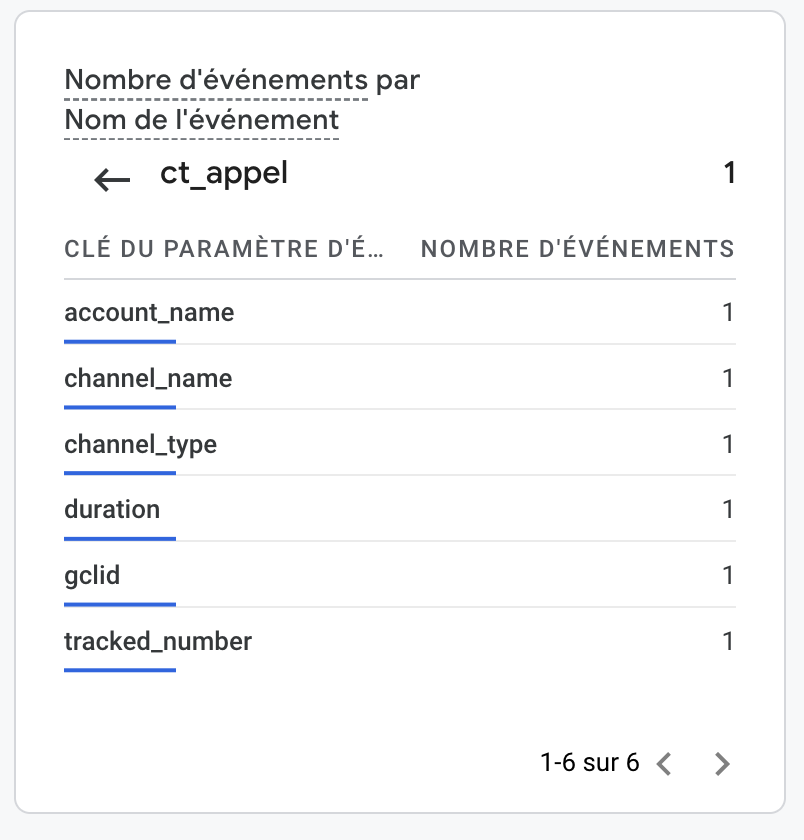Click the 1-6 sur 6 pagination label
Image resolution: width=804 pixels, height=840 pixels.
tap(590, 762)
